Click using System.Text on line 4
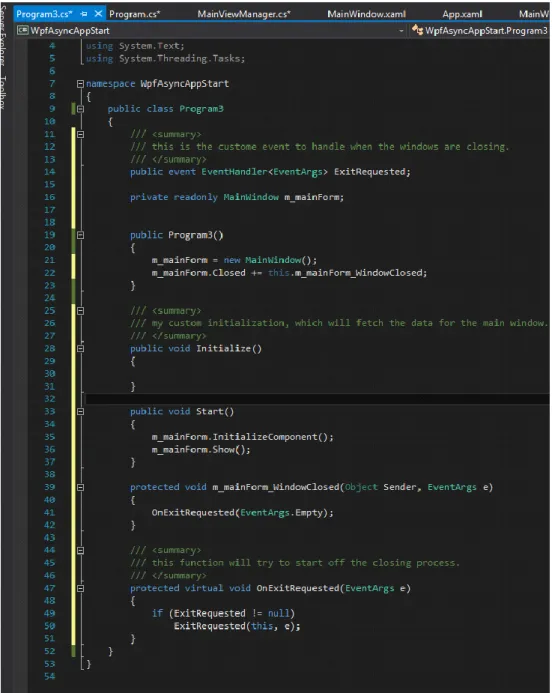 point(135,46)
